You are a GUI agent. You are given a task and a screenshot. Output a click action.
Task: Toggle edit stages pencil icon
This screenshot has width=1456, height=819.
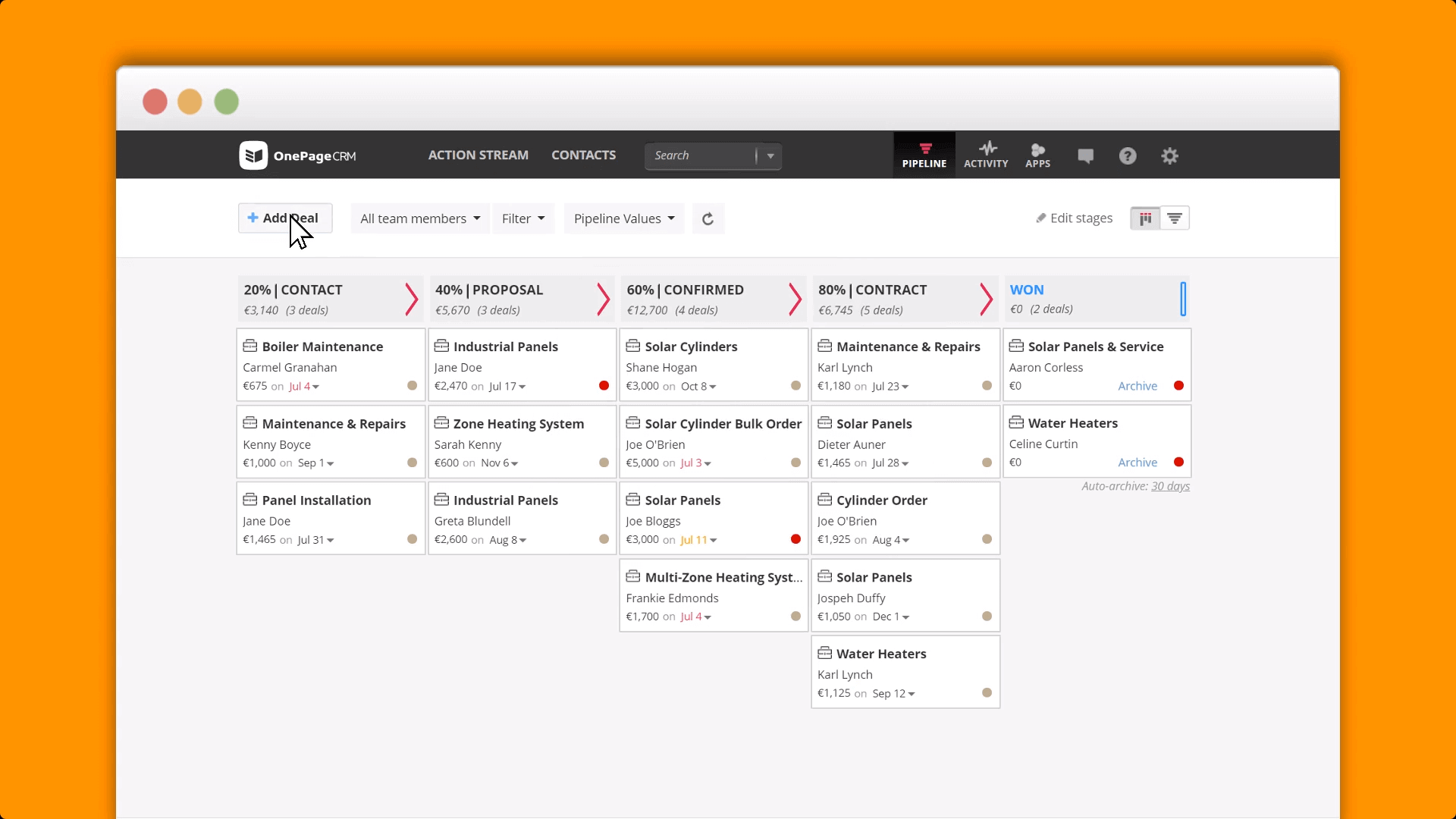[1040, 218]
